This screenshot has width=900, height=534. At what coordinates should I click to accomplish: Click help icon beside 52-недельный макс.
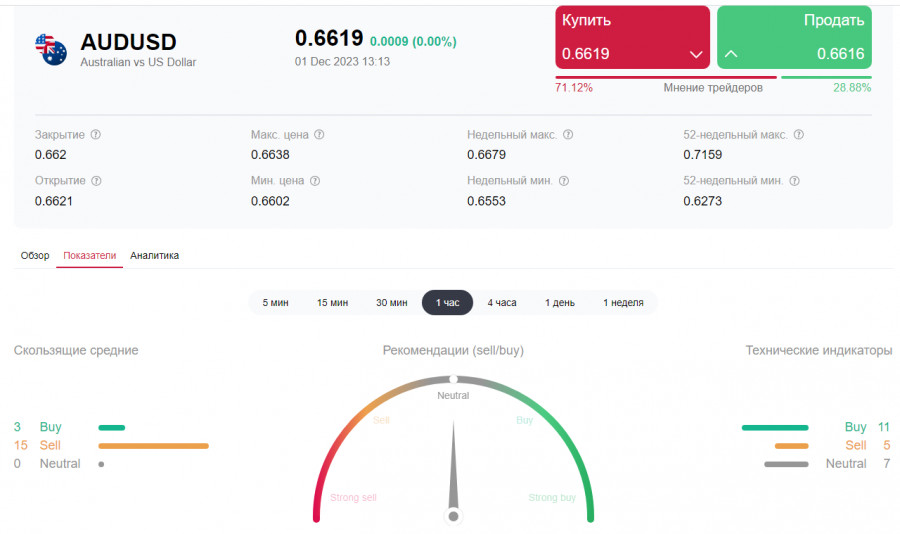798,135
